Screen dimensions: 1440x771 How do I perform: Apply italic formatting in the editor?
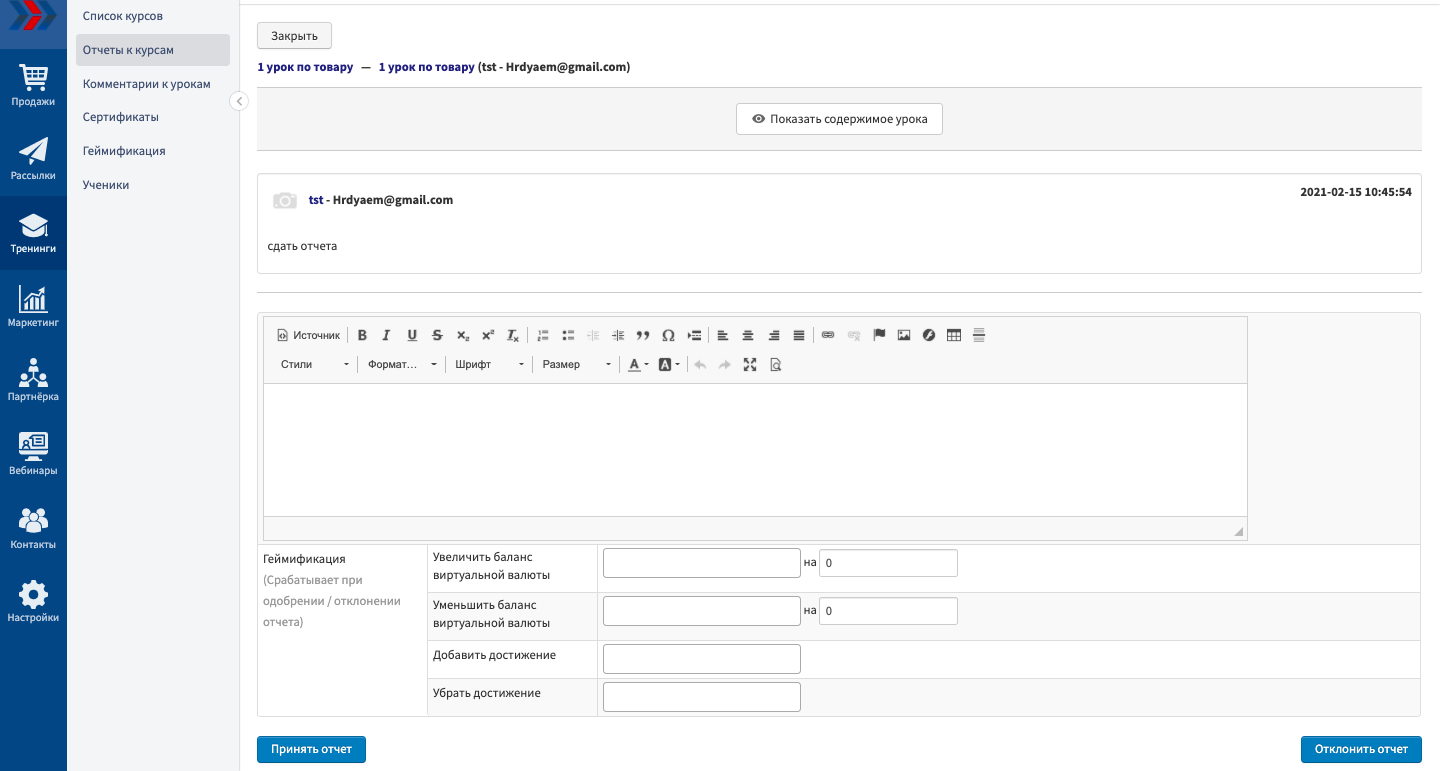click(x=386, y=335)
